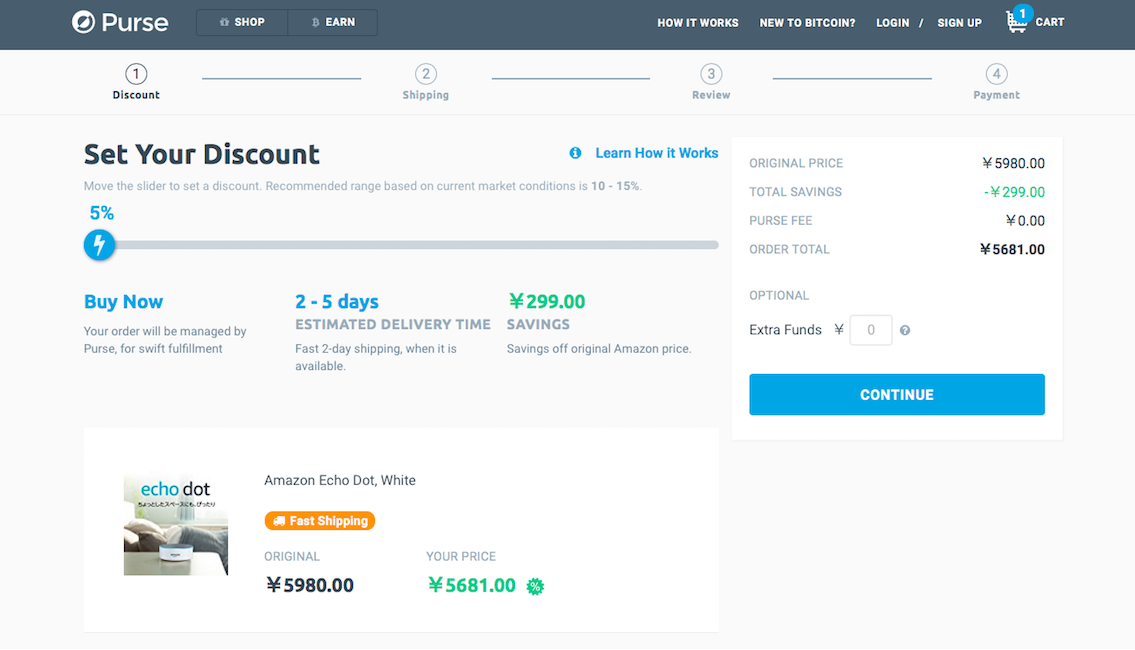Click the Echo Dot product thumbnail
This screenshot has height=650, width=1135.
(176, 525)
